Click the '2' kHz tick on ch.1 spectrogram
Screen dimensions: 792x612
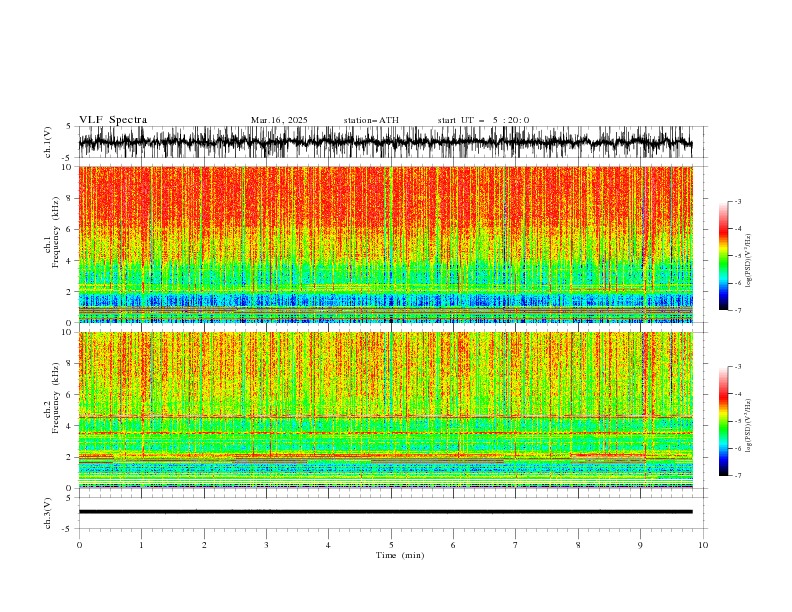(69, 292)
